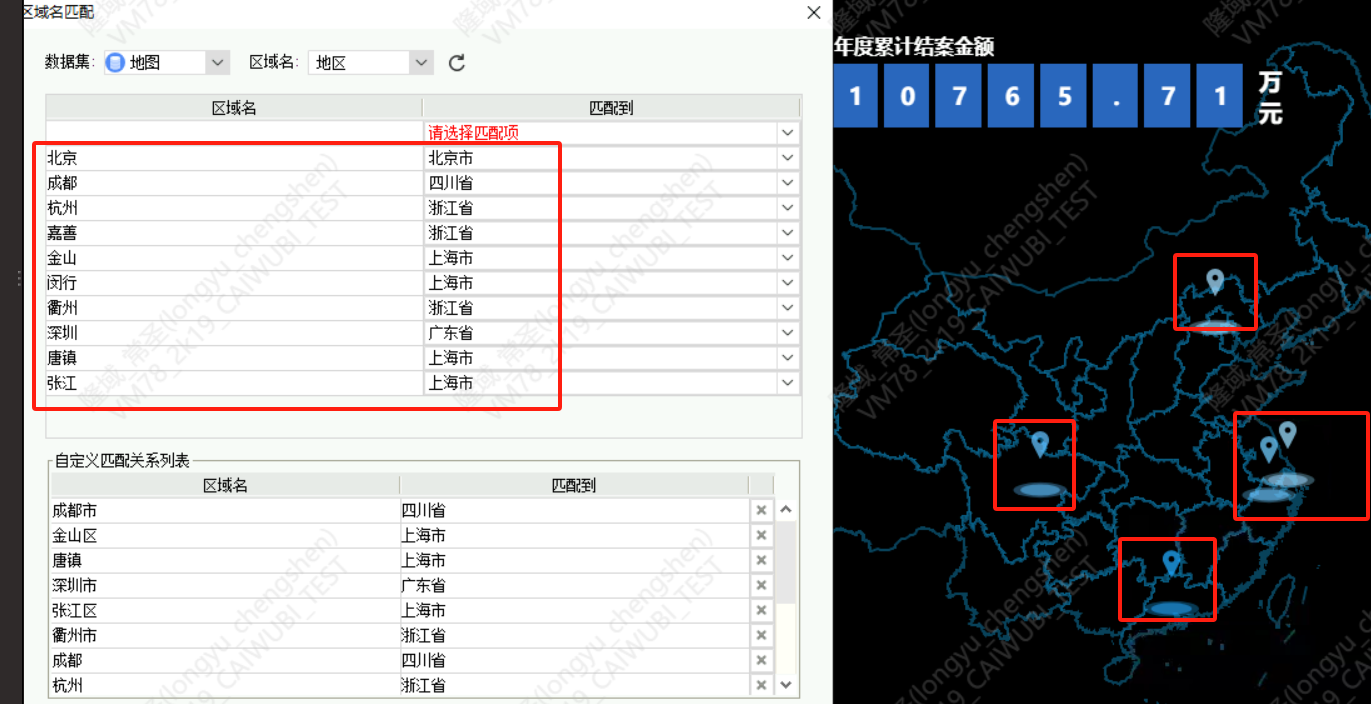Expand the 请选择匹配项 dropdown
This screenshot has height=704, width=1371.
coord(788,132)
